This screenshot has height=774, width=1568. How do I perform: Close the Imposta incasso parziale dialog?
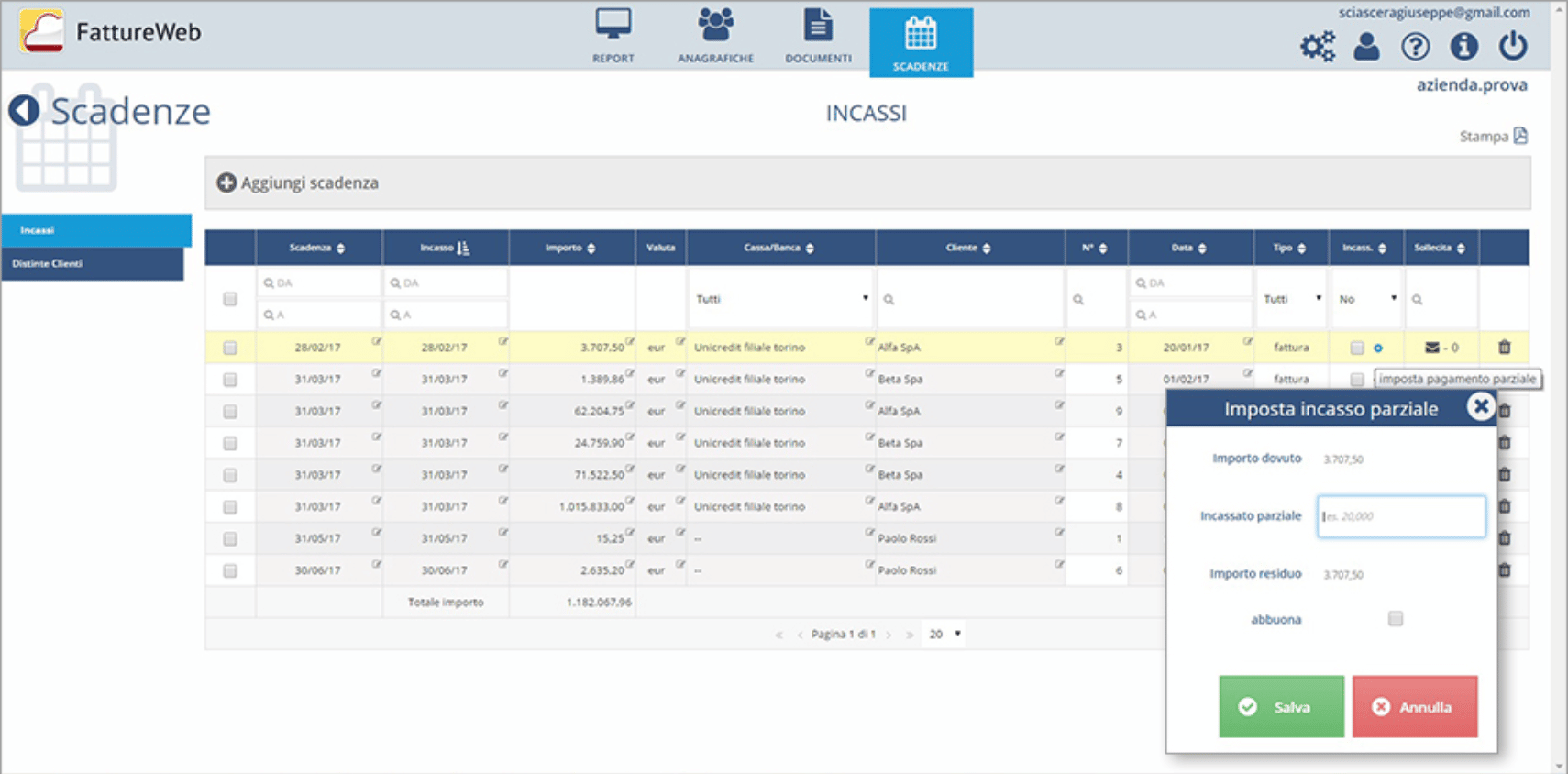[x=1480, y=406]
